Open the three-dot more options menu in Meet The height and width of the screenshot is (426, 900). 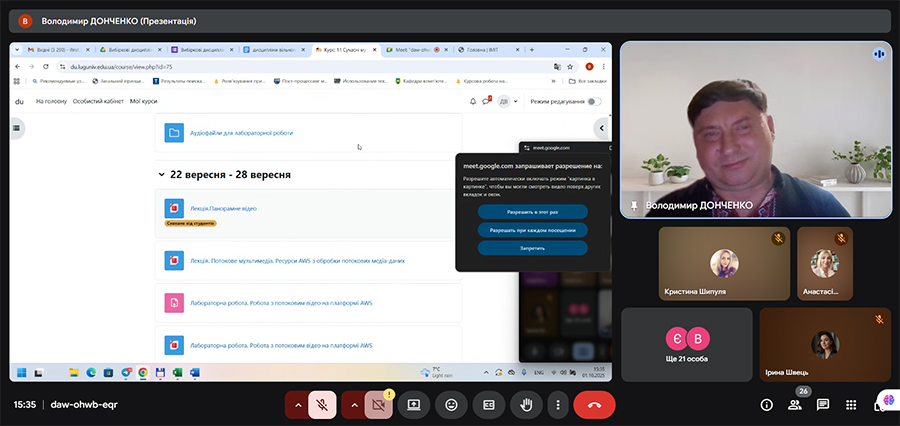coord(557,405)
